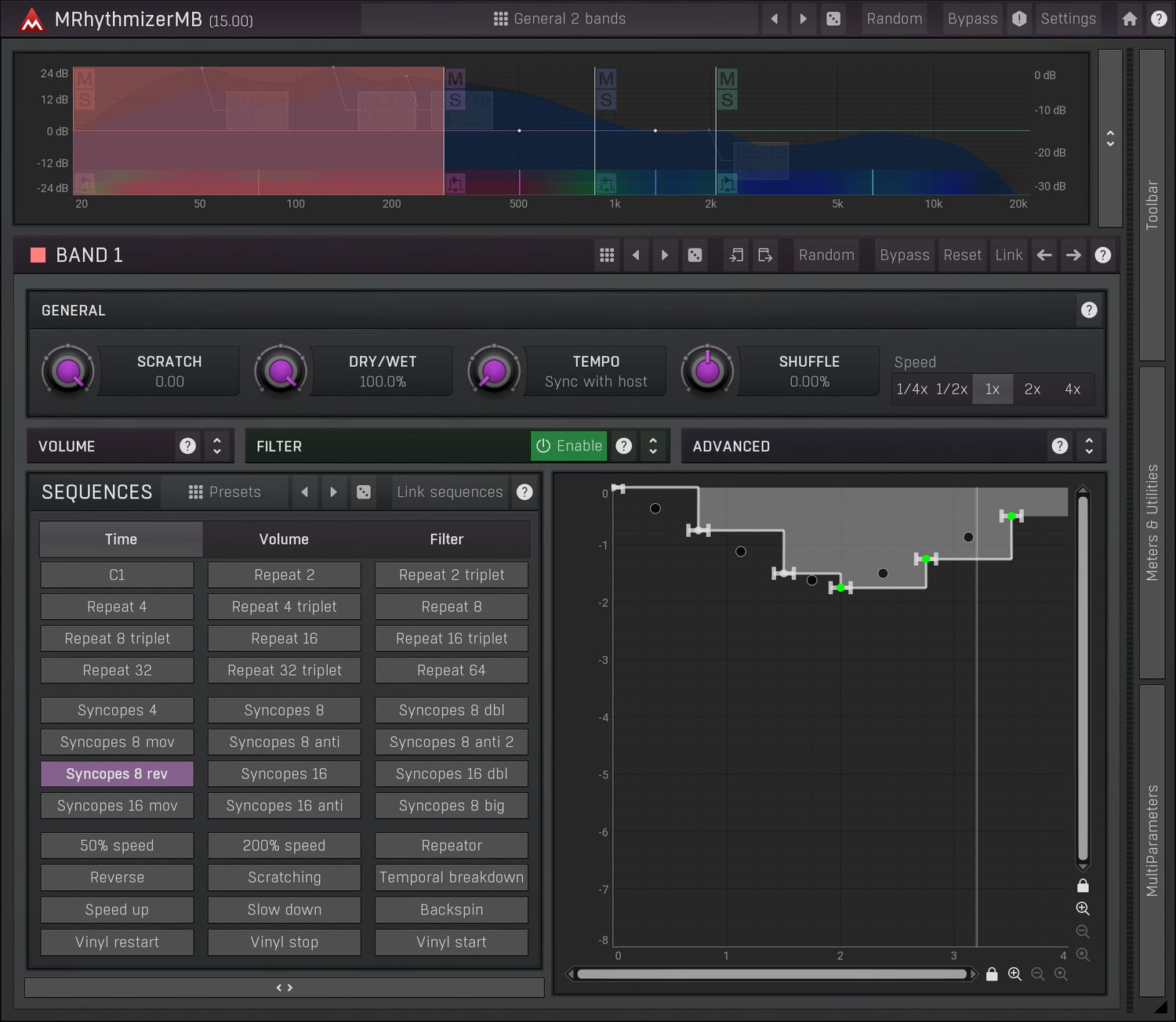This screenshot has width=1176, height=1022.
Task: Click the home icon in the top bar
Action: click(x=1129, y=19)
